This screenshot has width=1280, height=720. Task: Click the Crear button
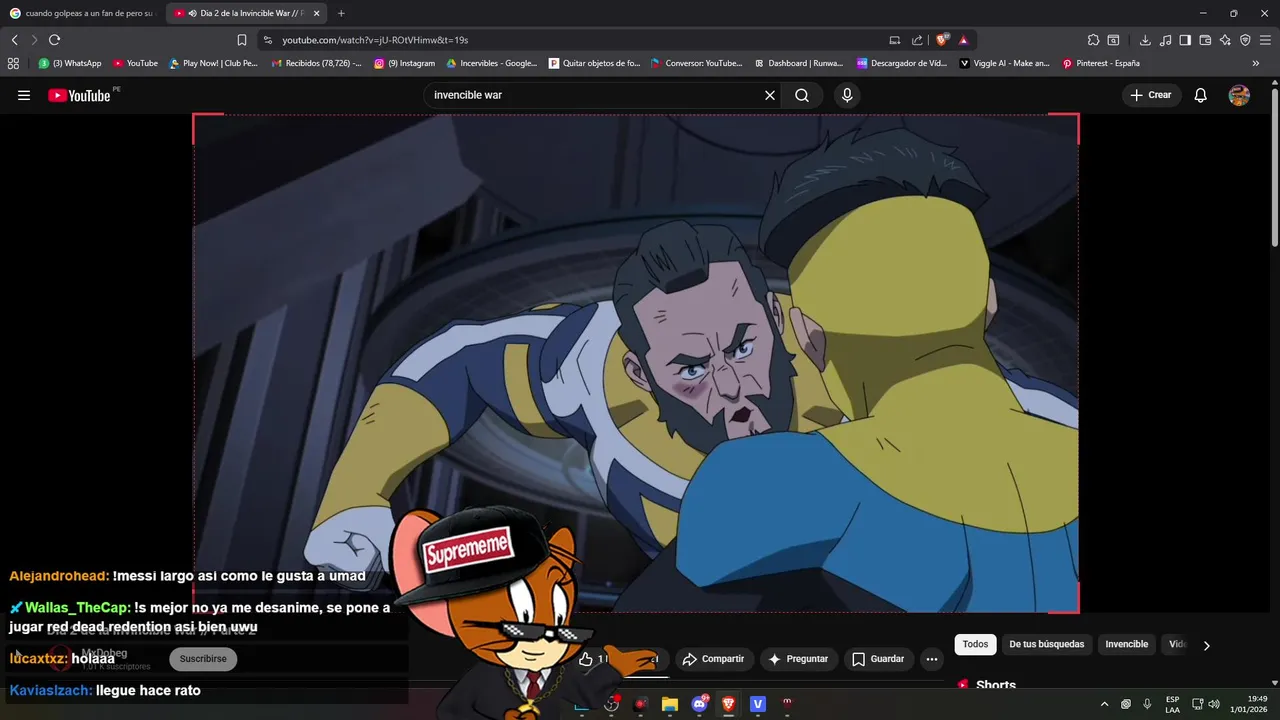click(x=1151, y=95)
